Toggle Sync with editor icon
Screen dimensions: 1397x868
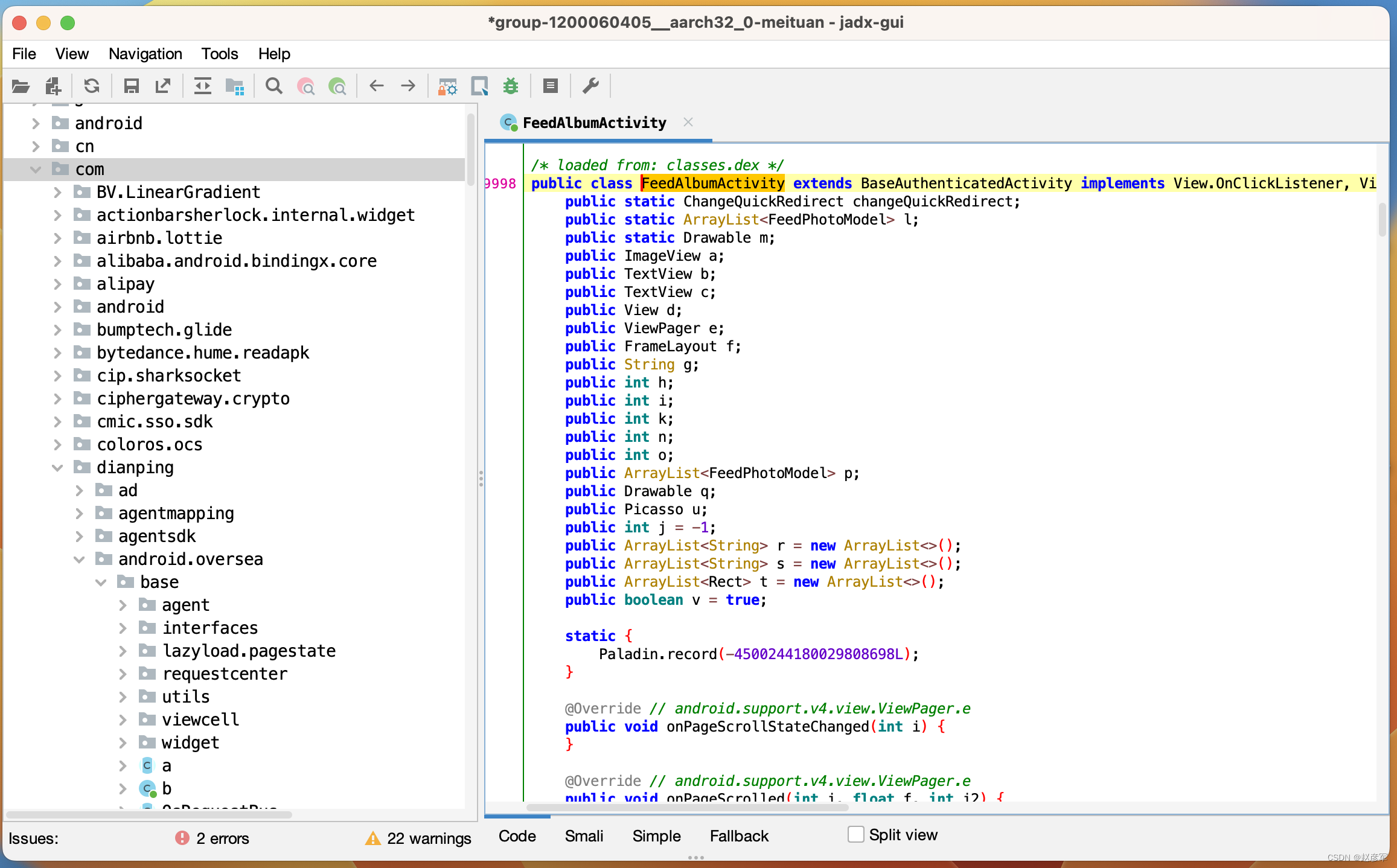[x=202, y=86]
